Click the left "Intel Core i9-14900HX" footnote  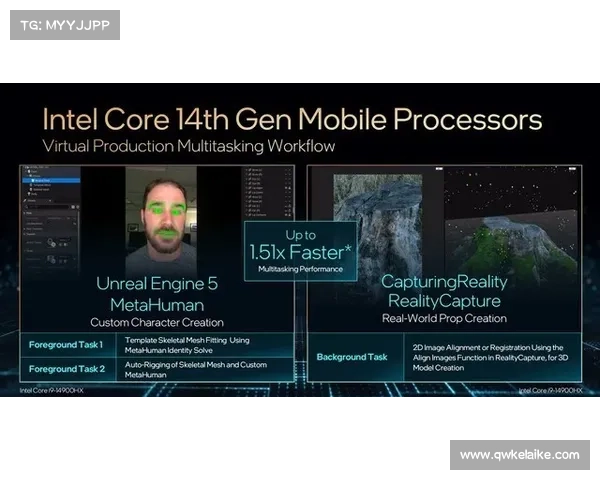point(52,390)
